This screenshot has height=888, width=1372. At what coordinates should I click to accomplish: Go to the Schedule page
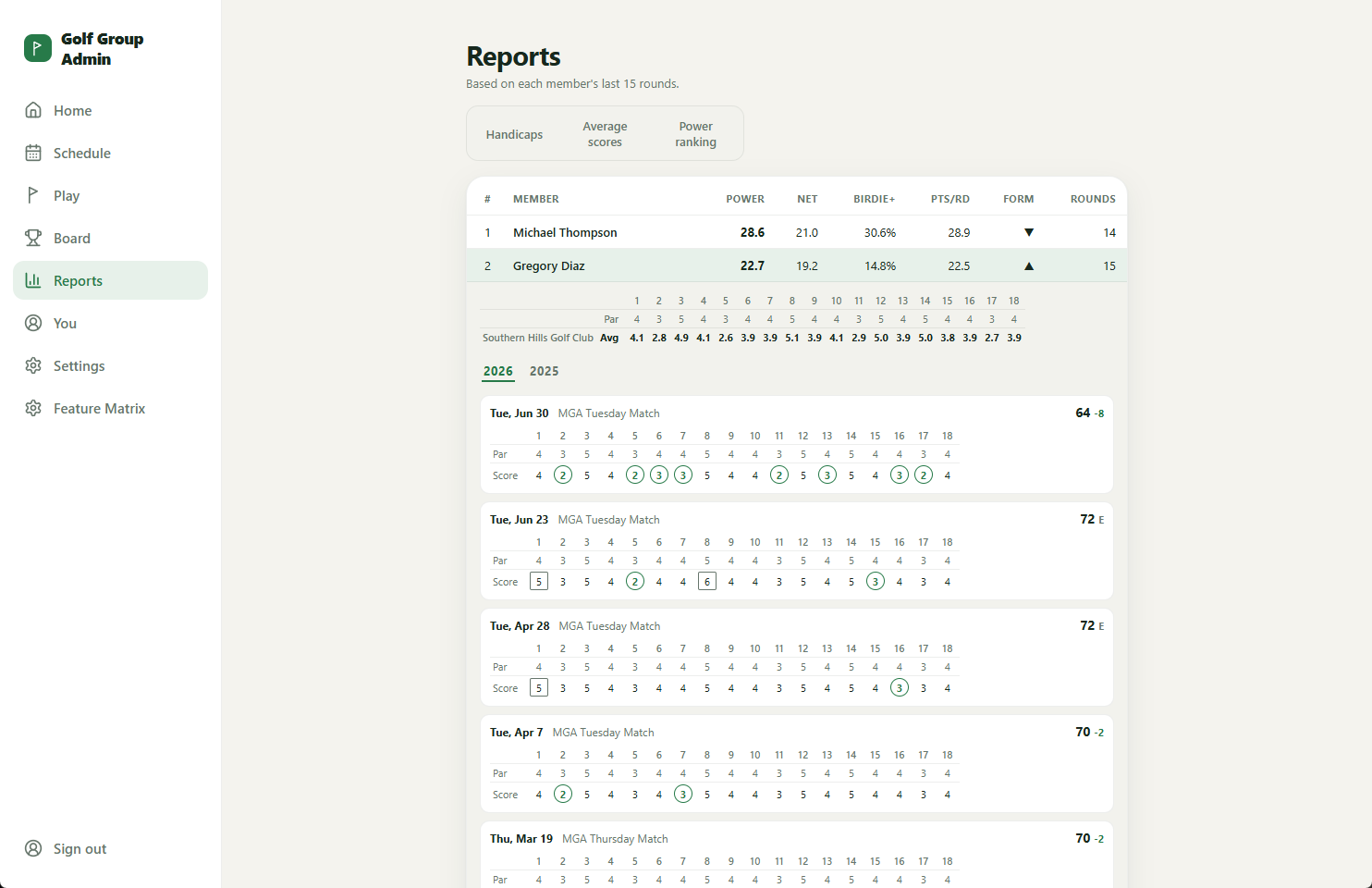(110, 153)
